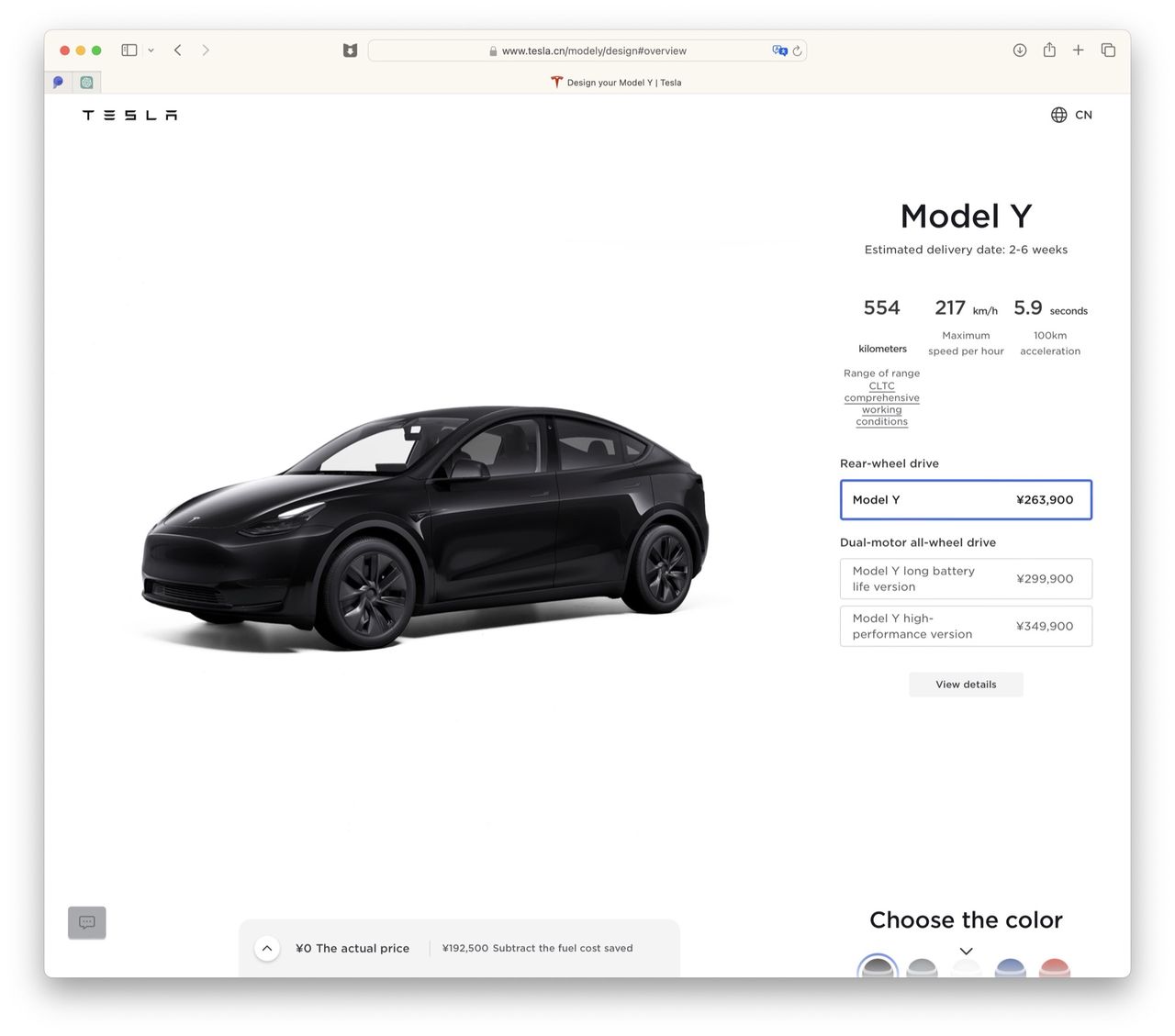Open the downloads icon in the toolbar
Screen dimensions: 1175x1036
coord(1020,50)
